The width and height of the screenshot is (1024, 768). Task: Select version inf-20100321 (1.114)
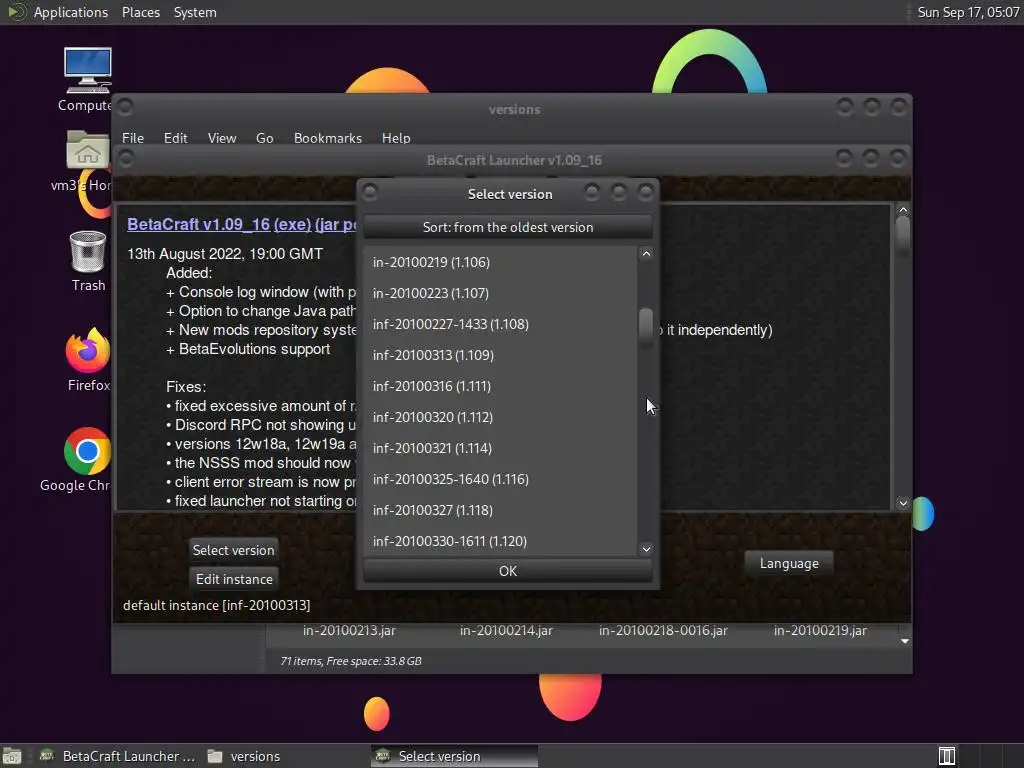pyautogui.click(x=500, y=448)
